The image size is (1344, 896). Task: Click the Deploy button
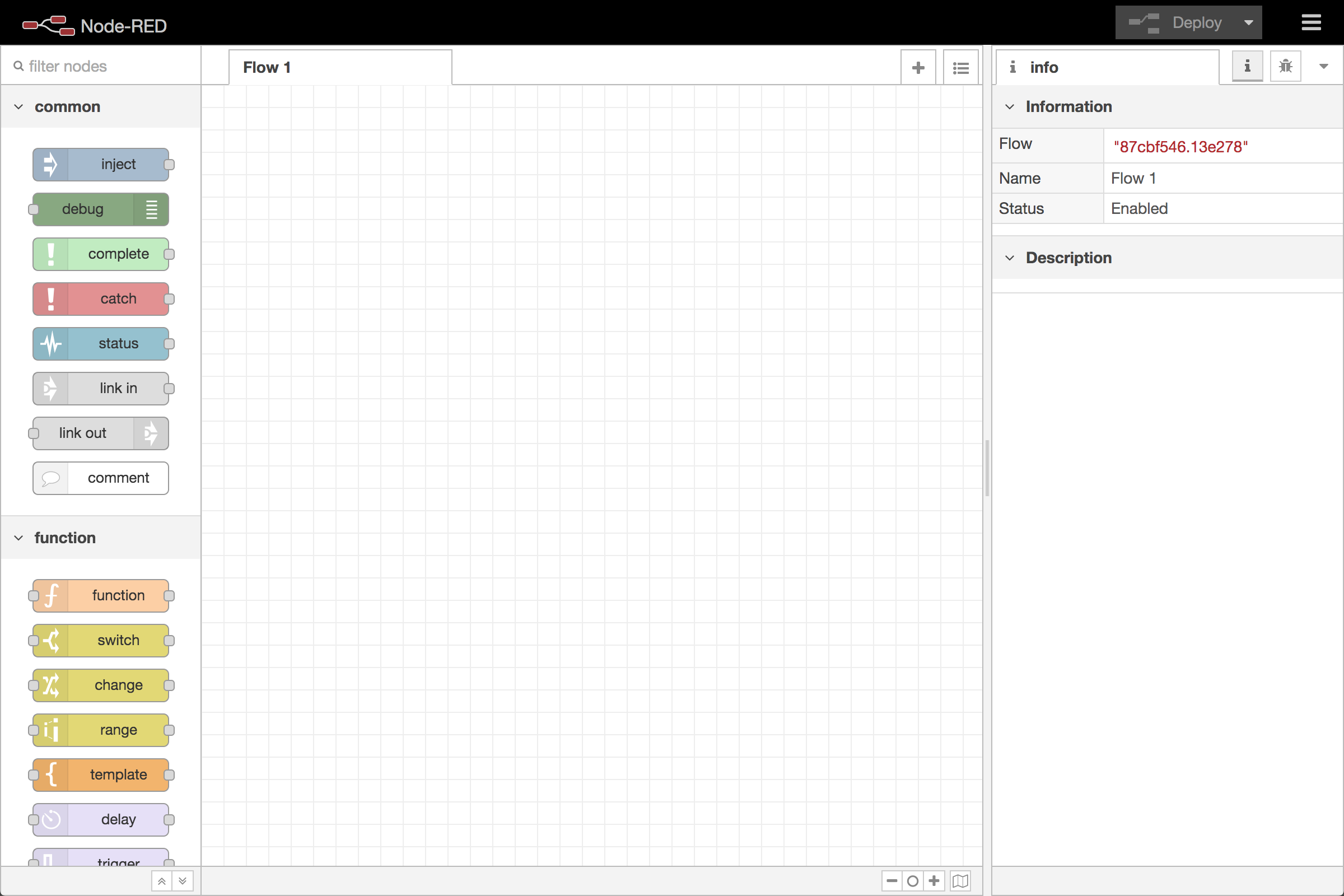pos(1174,23)
